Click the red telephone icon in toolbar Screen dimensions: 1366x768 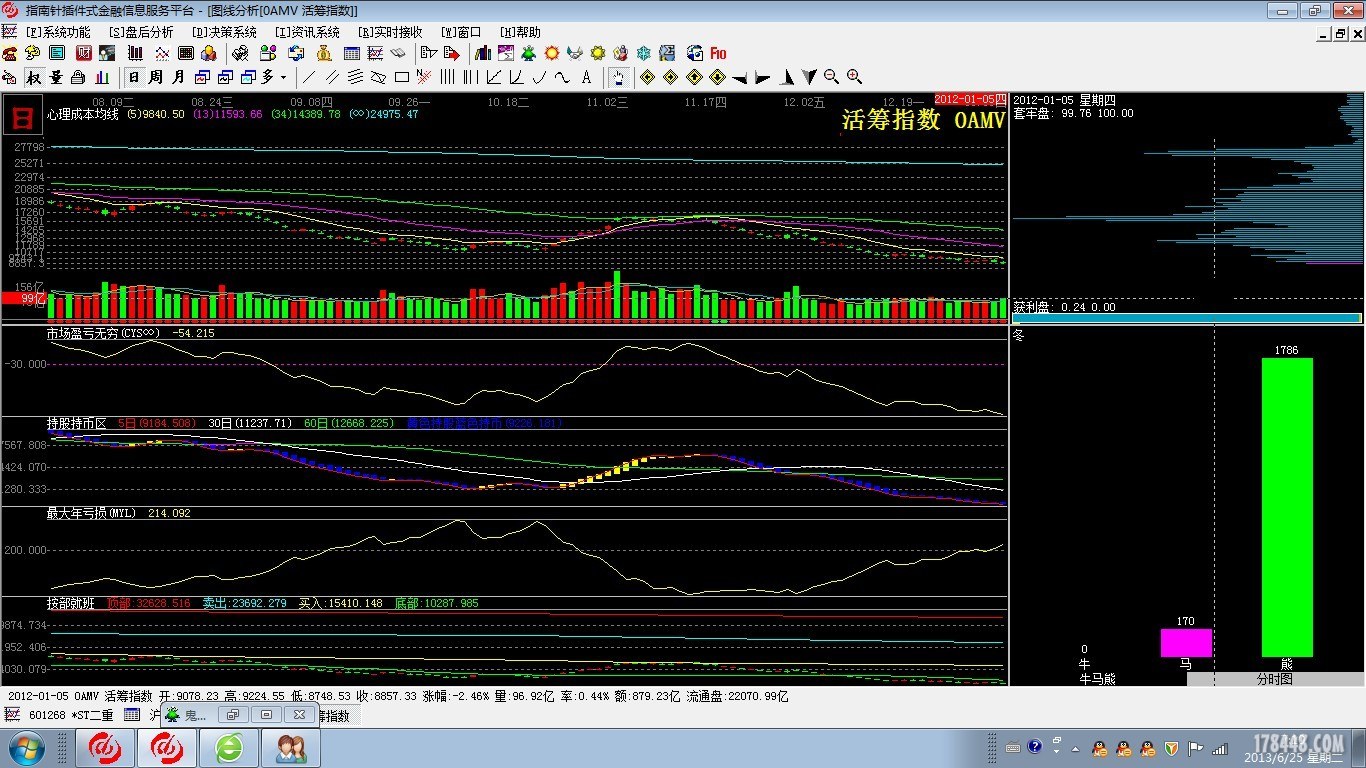[9, 53]
